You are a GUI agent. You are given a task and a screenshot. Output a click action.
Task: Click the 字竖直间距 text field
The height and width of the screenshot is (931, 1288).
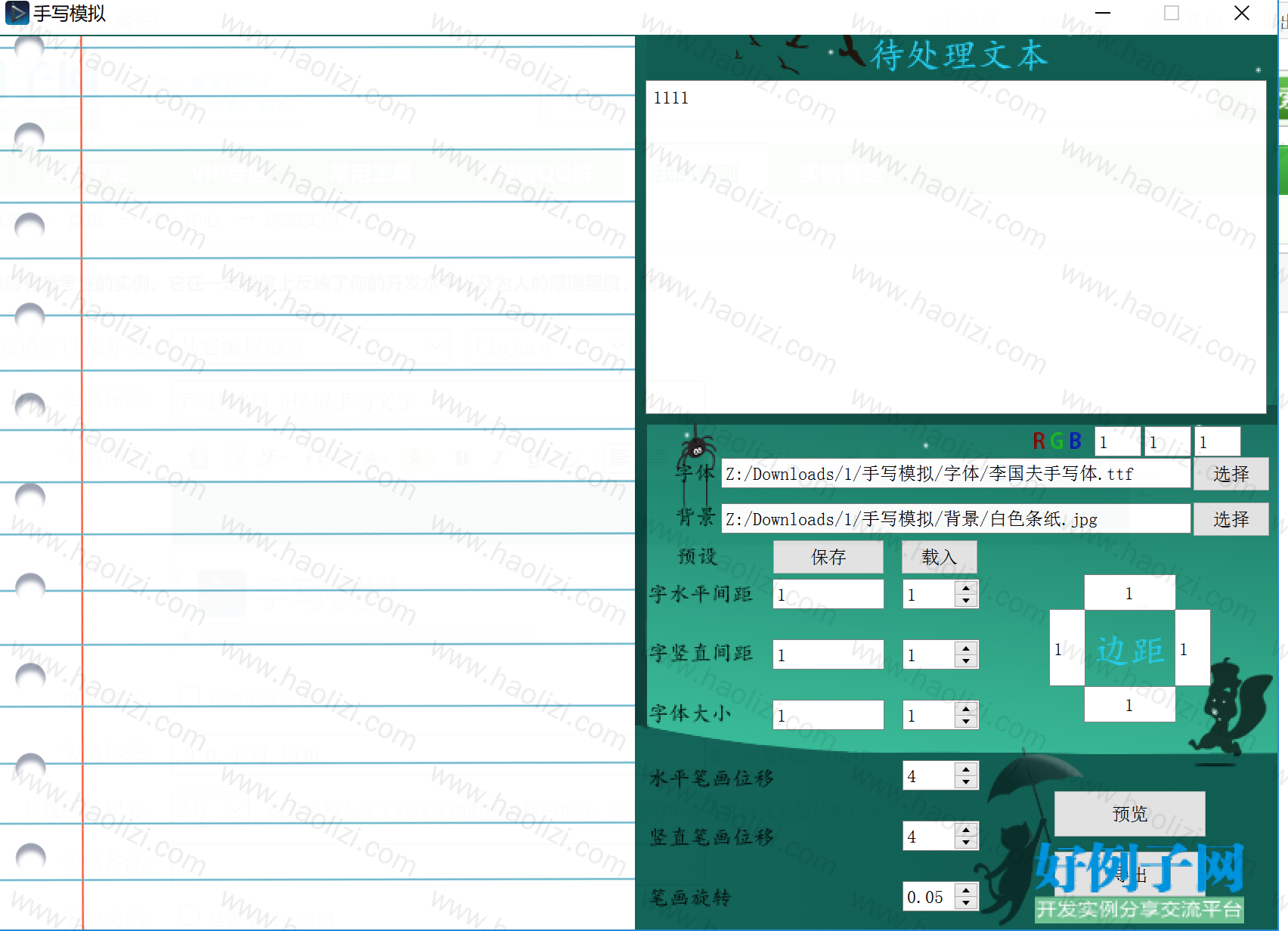click(x=828, y=654)
